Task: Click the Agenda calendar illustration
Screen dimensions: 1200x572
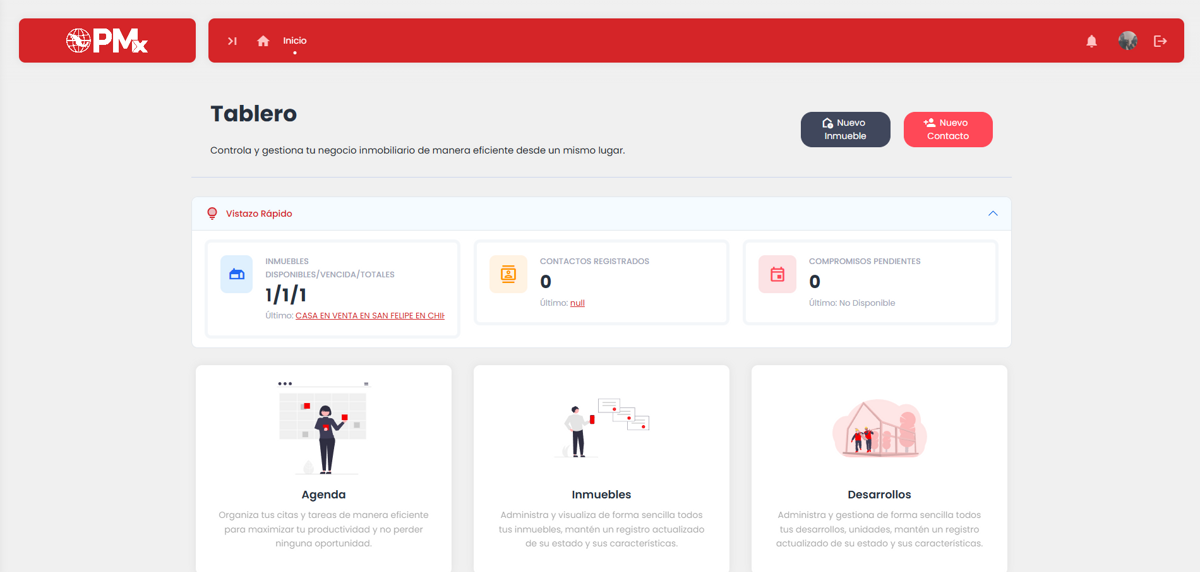Action: click(323, 427)
